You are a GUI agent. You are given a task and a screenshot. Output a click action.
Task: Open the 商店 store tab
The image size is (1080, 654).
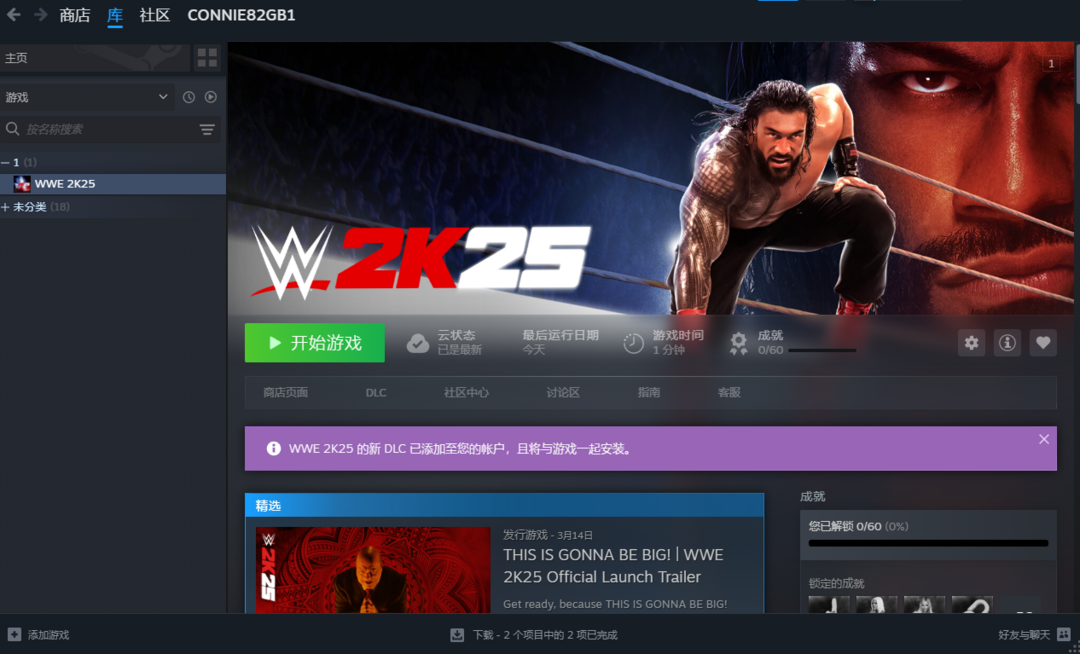coord(74,15)
